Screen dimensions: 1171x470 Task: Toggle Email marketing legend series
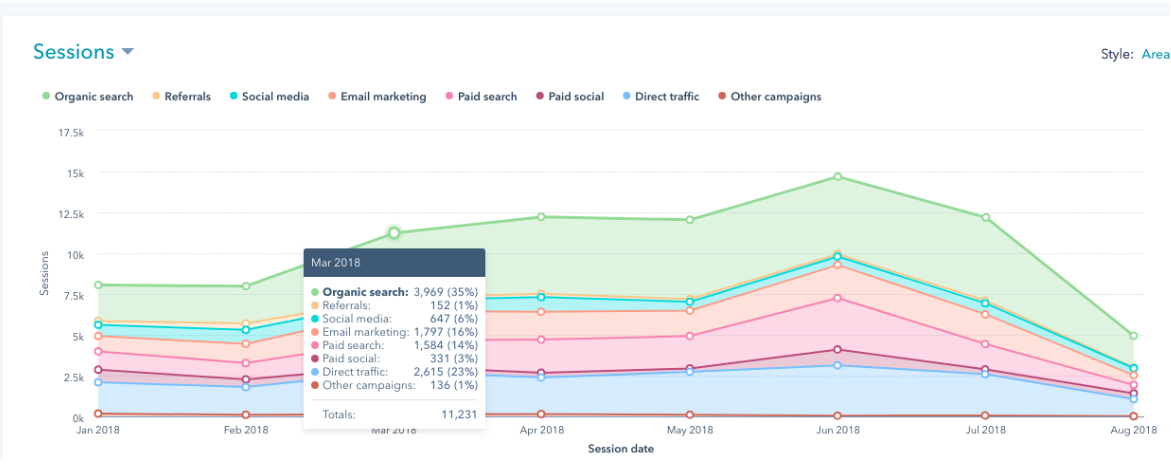point(376,96)
